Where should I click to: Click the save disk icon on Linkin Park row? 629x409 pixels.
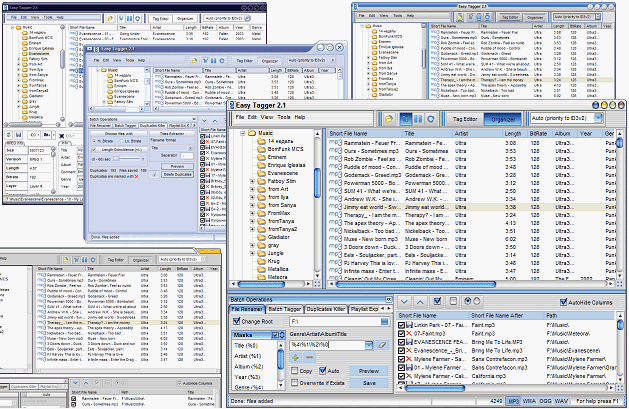(409, 325)
